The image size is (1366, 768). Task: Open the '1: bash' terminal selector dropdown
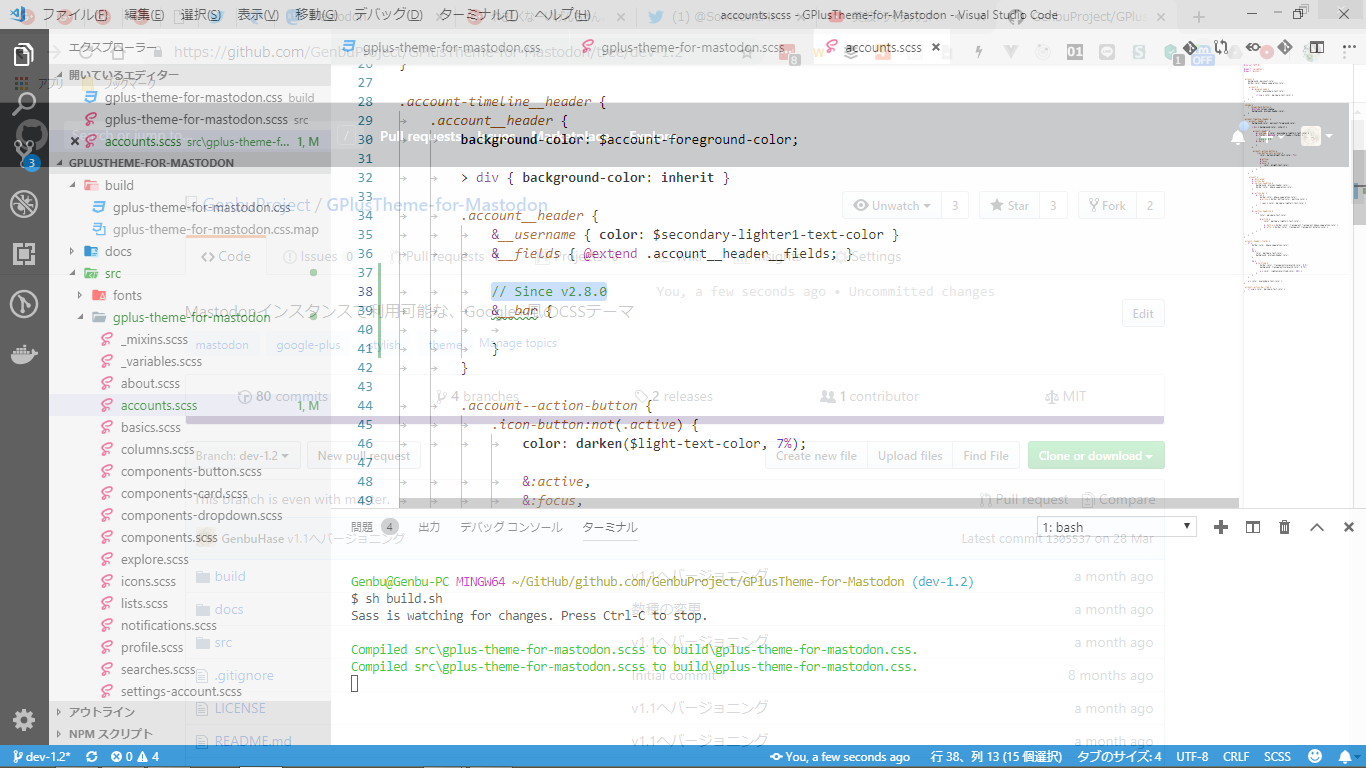click(1116, 527)
